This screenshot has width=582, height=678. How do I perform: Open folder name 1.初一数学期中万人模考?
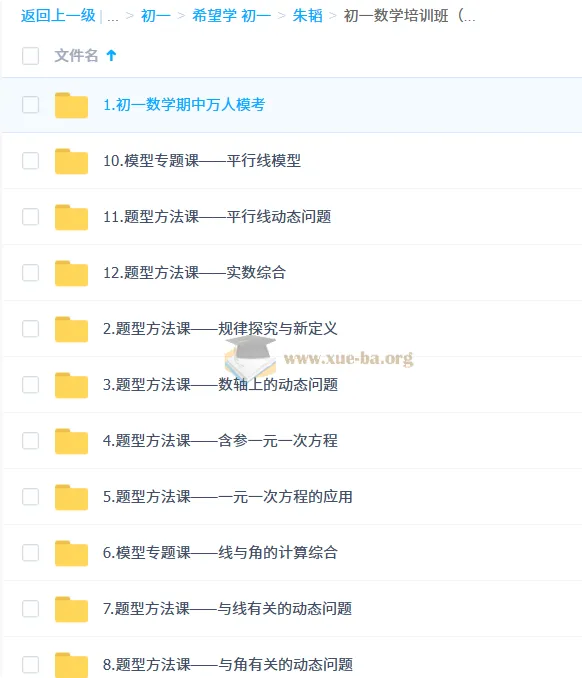(184, 105)
